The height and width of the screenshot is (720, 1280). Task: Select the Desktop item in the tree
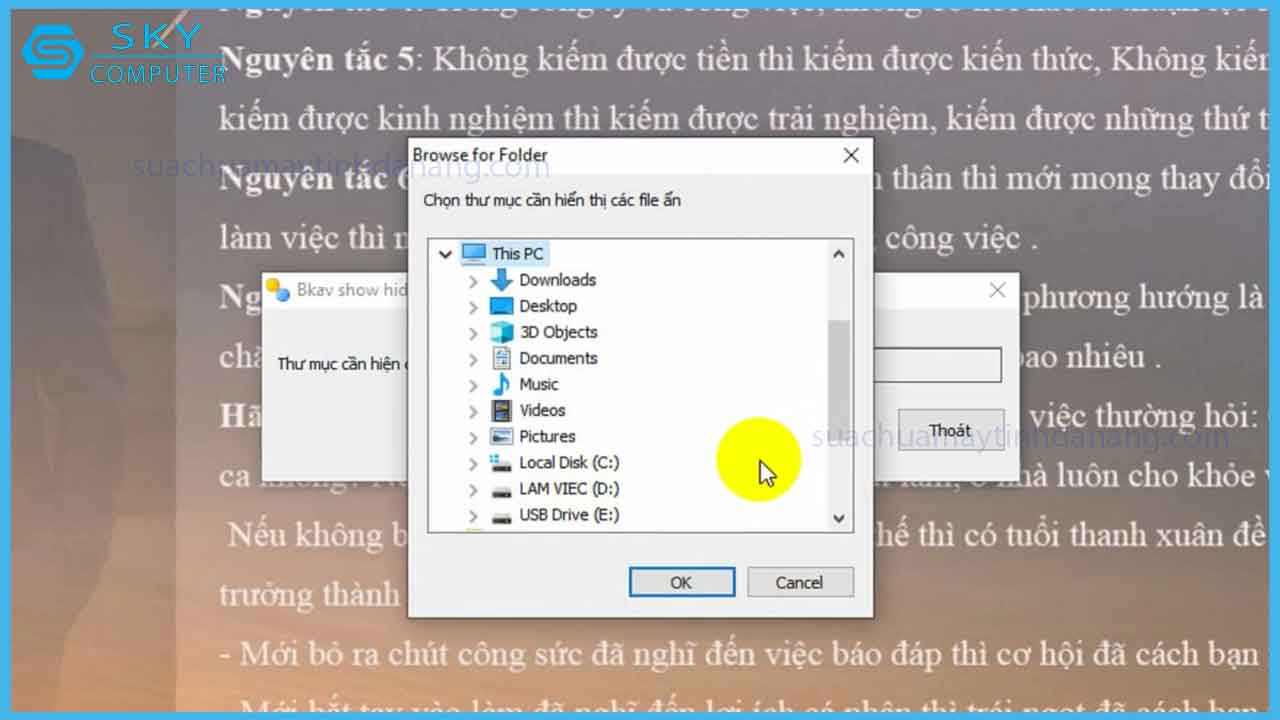point(548,306)
